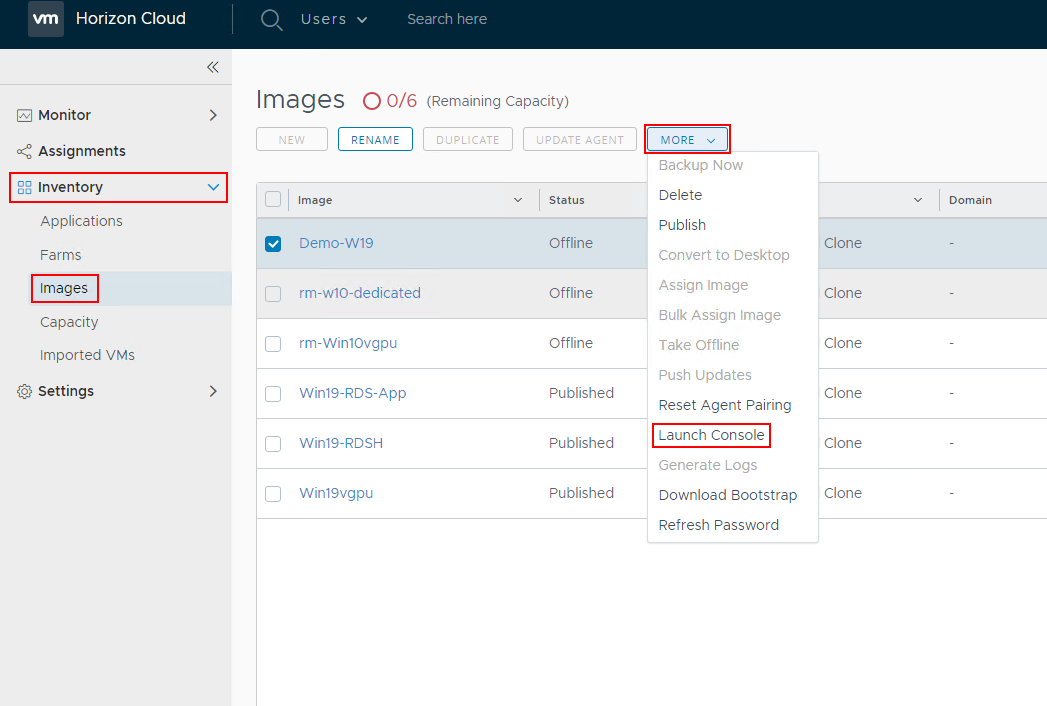
Task: Click the Settings gear icon
Action: click(24, 391)
